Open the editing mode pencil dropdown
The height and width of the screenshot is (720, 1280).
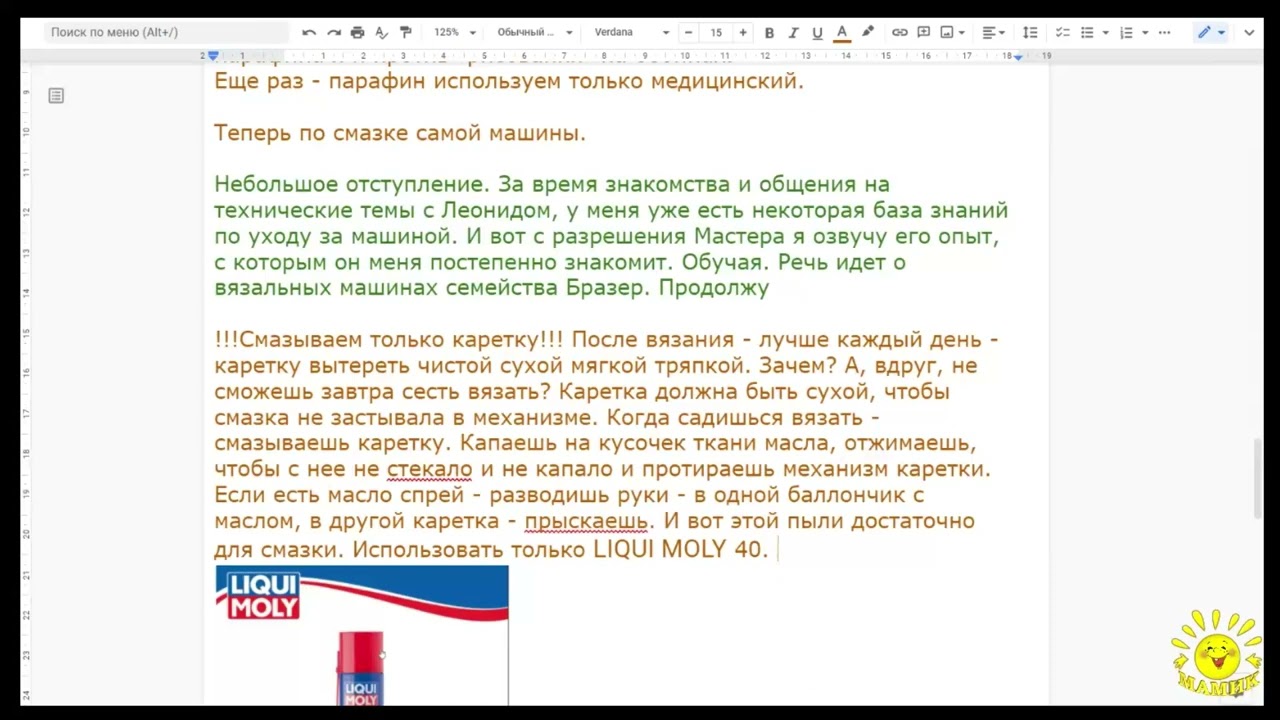pyautogui.click(x=1211, y=32)
